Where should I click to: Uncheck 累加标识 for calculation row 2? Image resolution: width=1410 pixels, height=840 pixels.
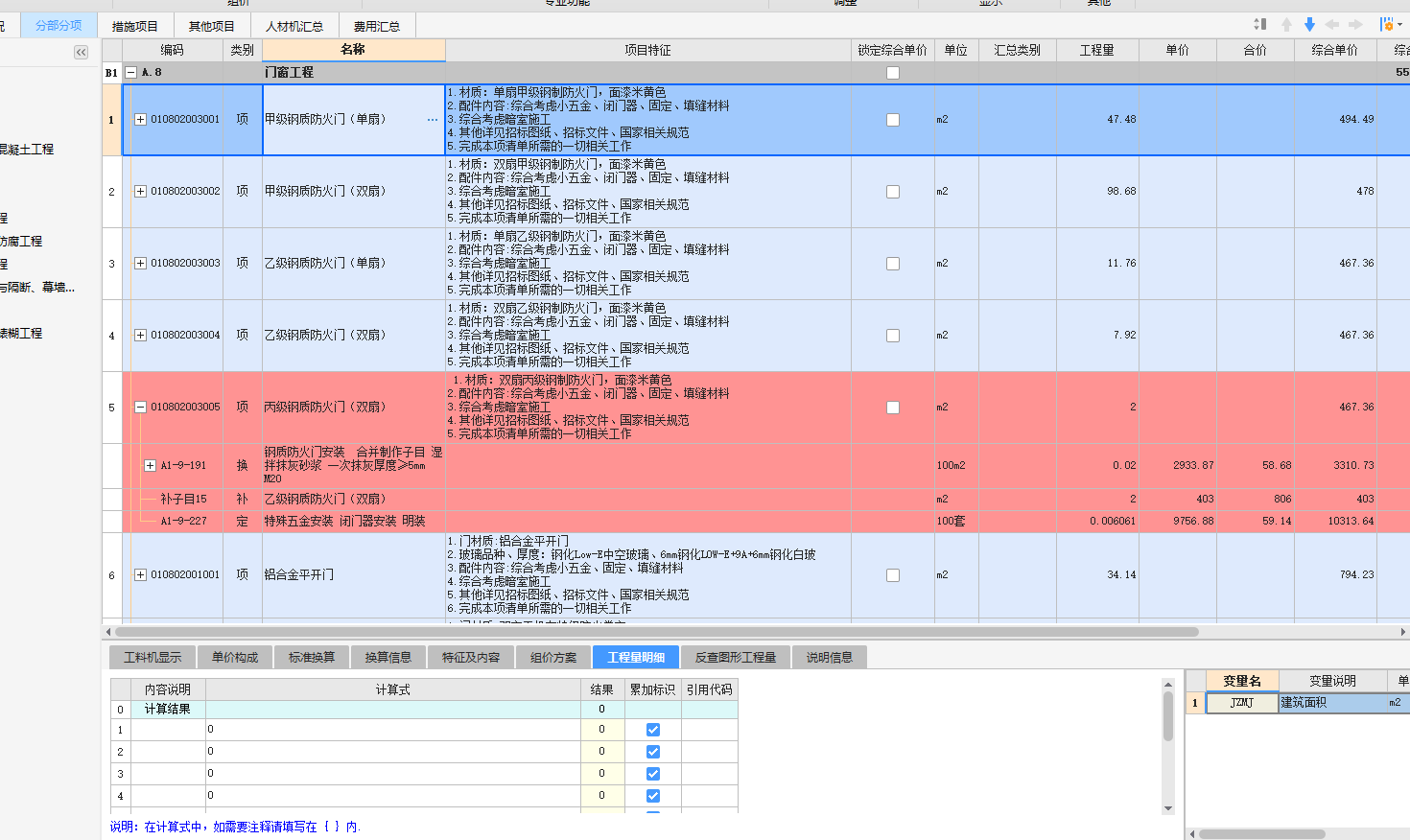[653, 752]
